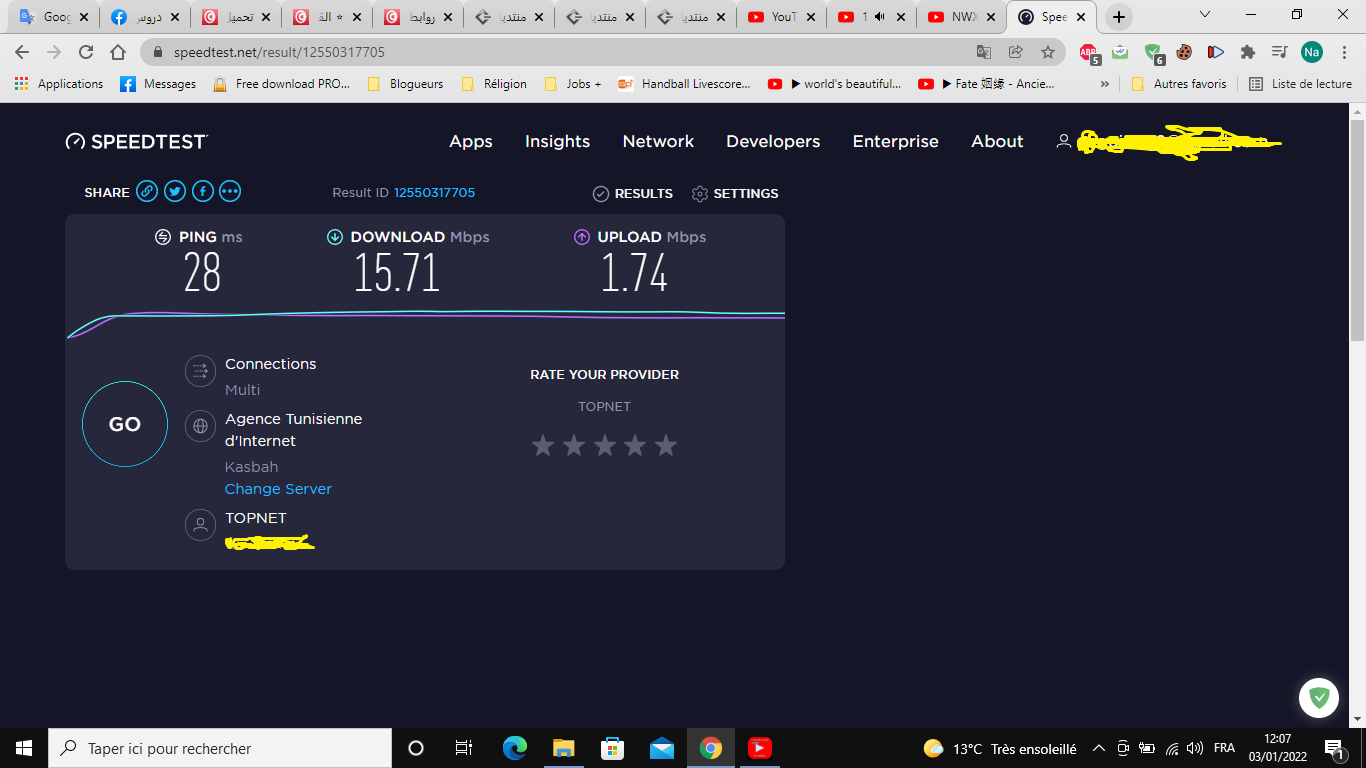The image size is (1366, 768).
Task: Go to Chrome home page
Action: [x=118, y=52]
